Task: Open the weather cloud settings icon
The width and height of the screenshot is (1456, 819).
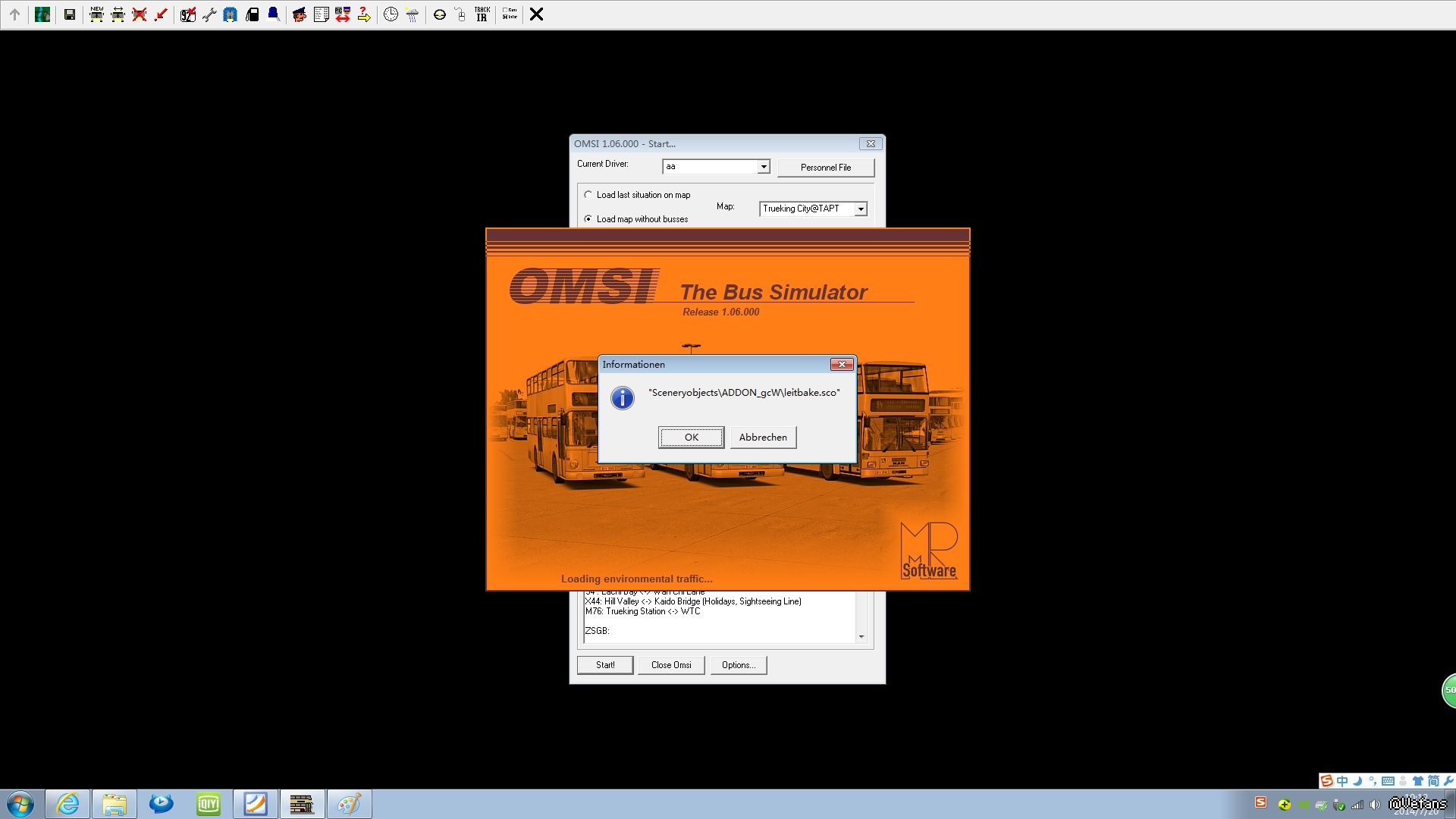Action: 412,14
